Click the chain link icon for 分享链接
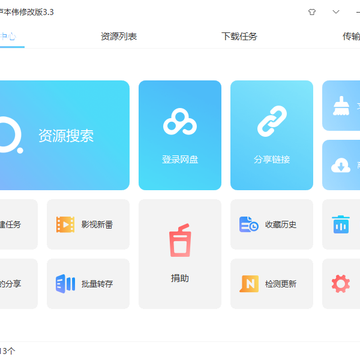The width and height of the screenshot is (360, 360). pyautogui.click(x=272, y=121)
